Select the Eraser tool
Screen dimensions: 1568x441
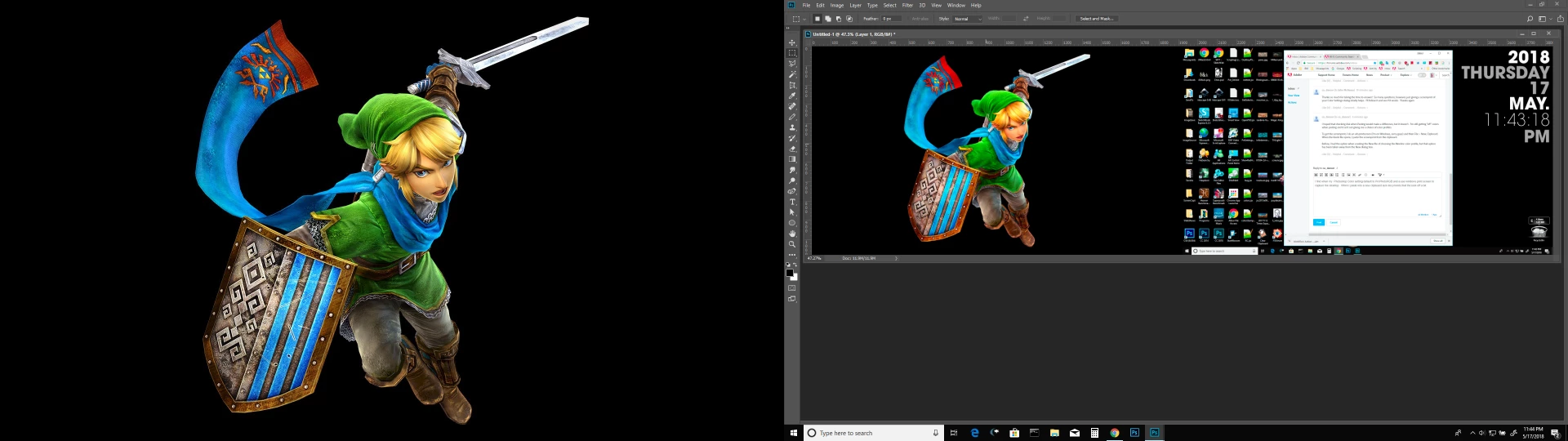point(792,149)
